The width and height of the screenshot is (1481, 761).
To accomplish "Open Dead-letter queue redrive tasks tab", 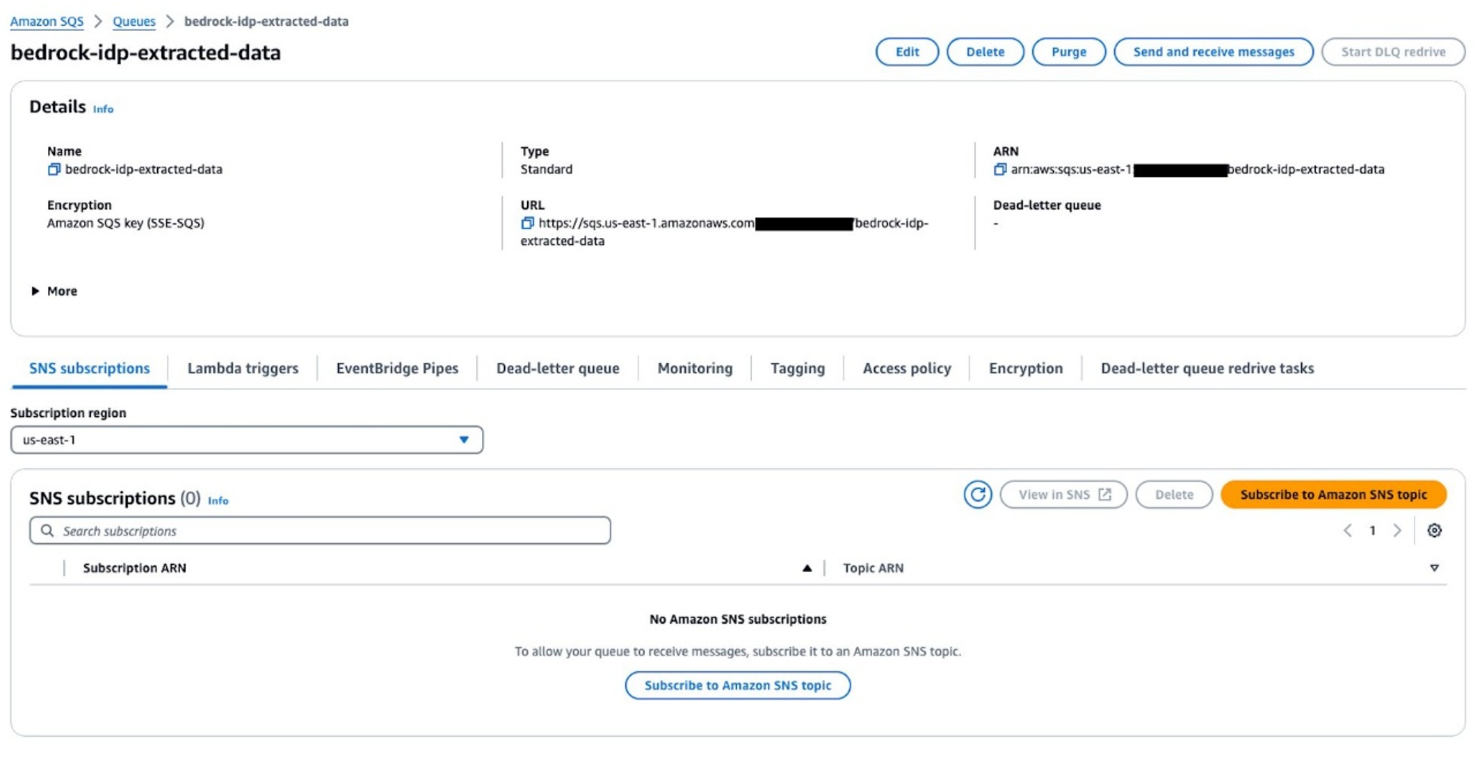I will click(x=1208, y=368).
